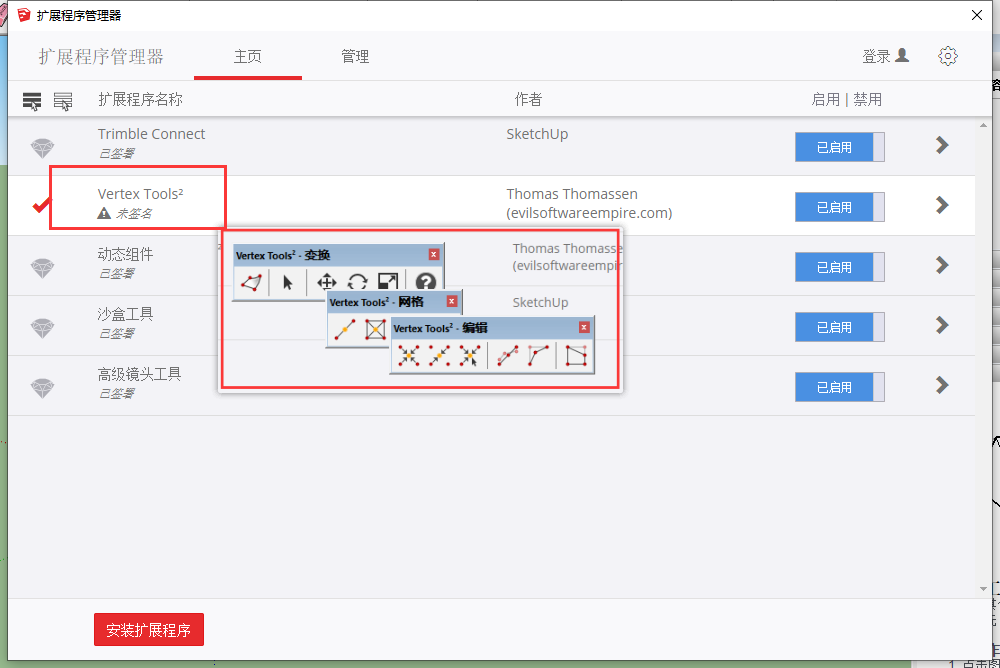Click the list scrollbar down arrow
The image size is (1000, 668).
click(x=983, y=588)
